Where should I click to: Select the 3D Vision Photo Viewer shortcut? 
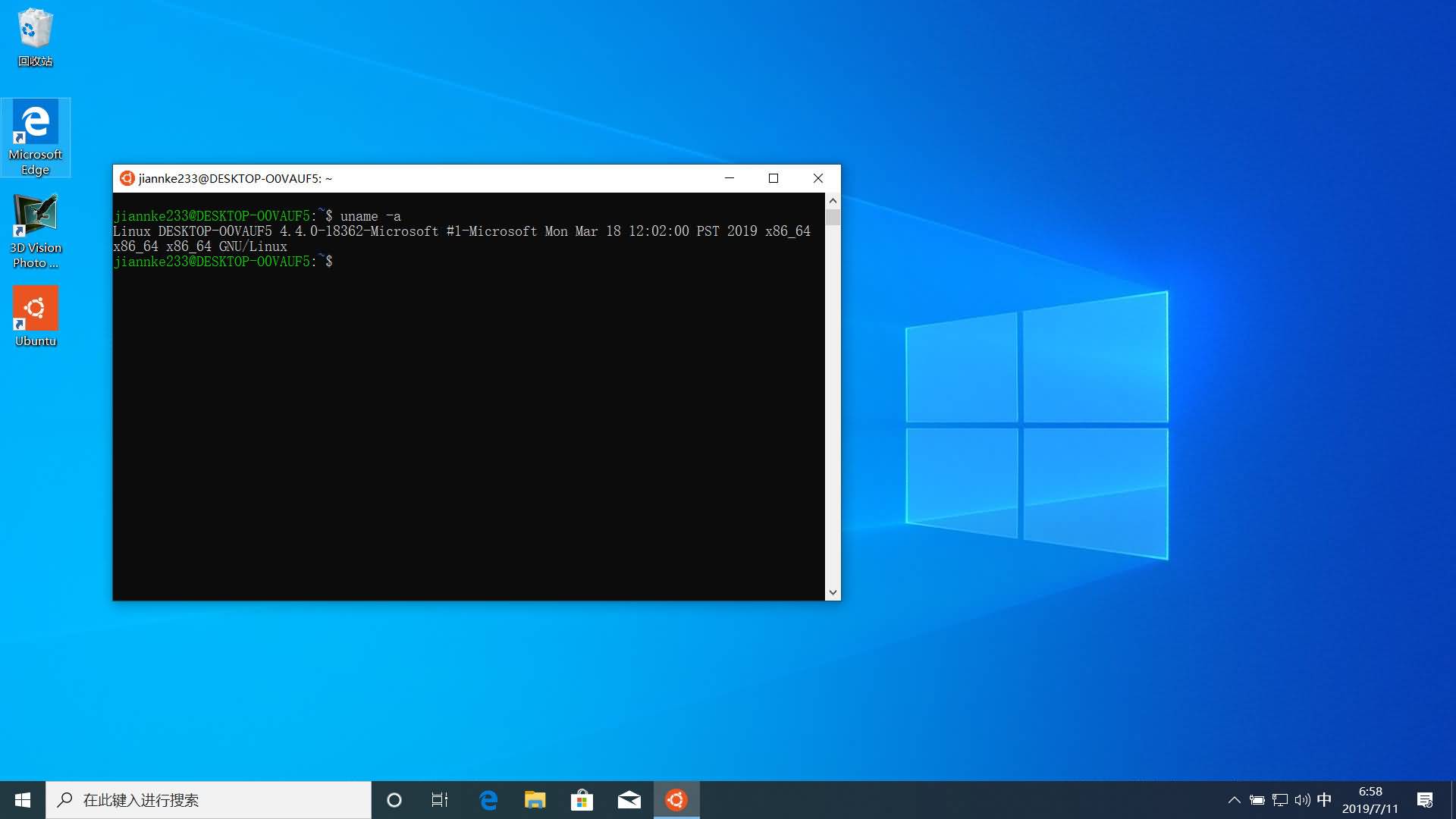click(x=35, y=231)
